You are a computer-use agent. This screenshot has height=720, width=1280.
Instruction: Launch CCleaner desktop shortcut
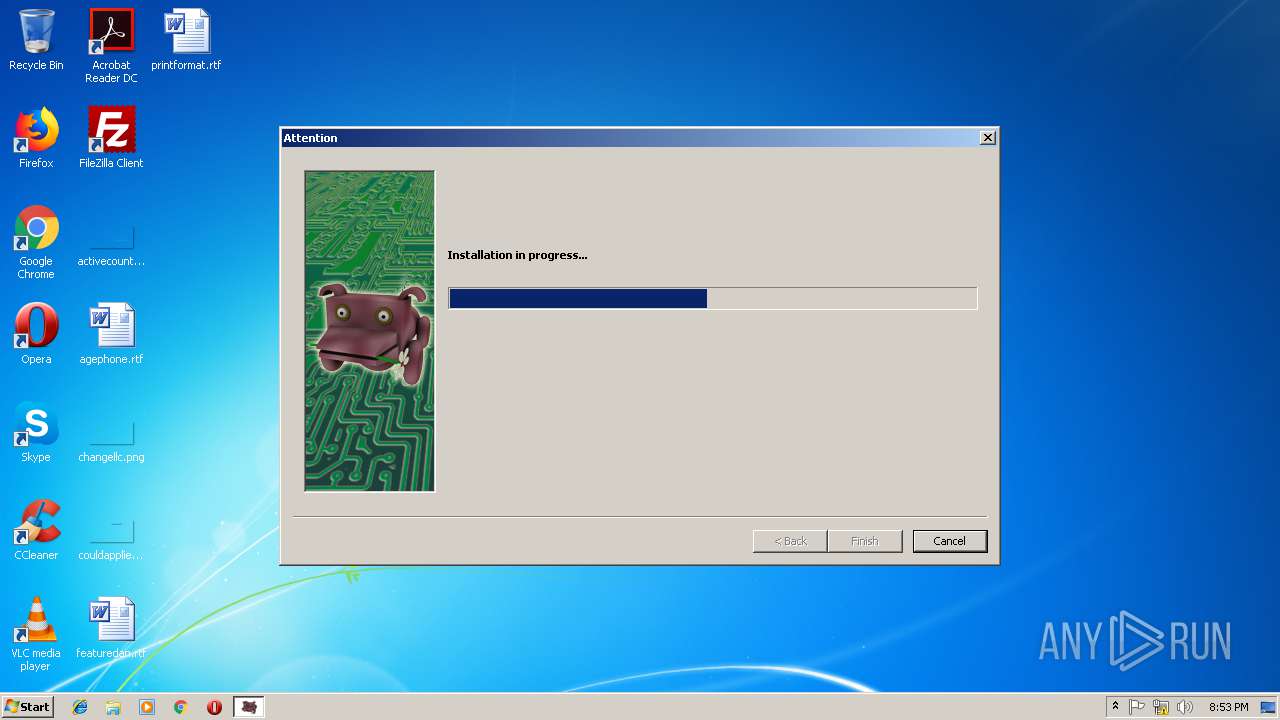coord(36,530)
